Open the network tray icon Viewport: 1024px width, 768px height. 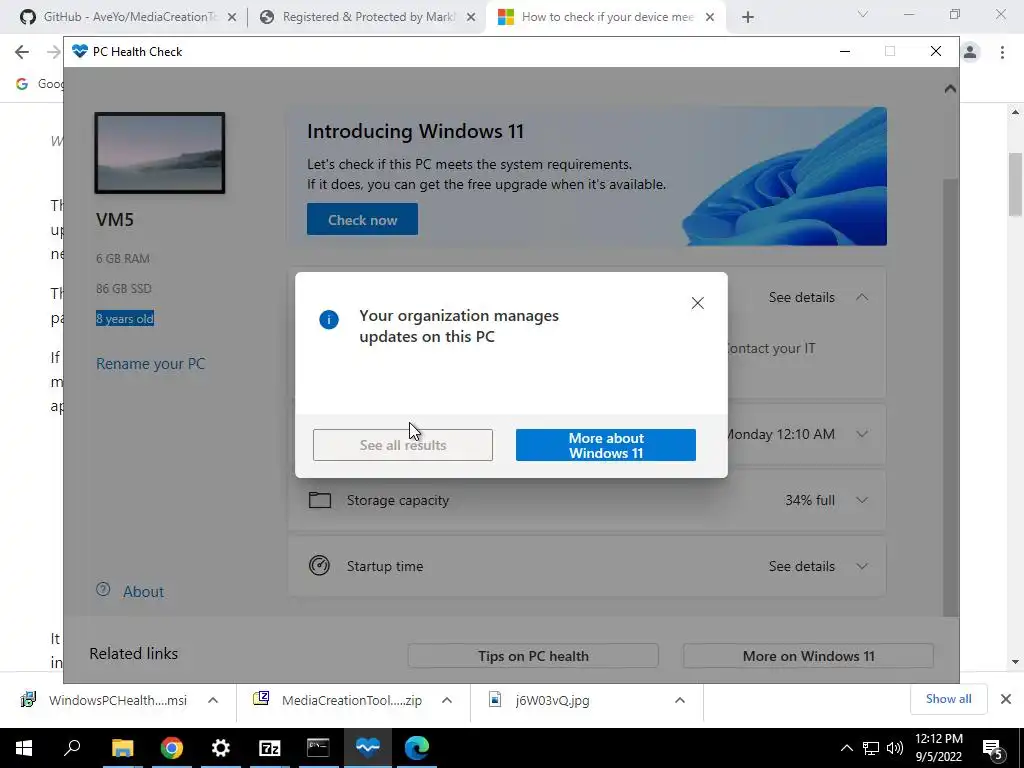(871, 748)
